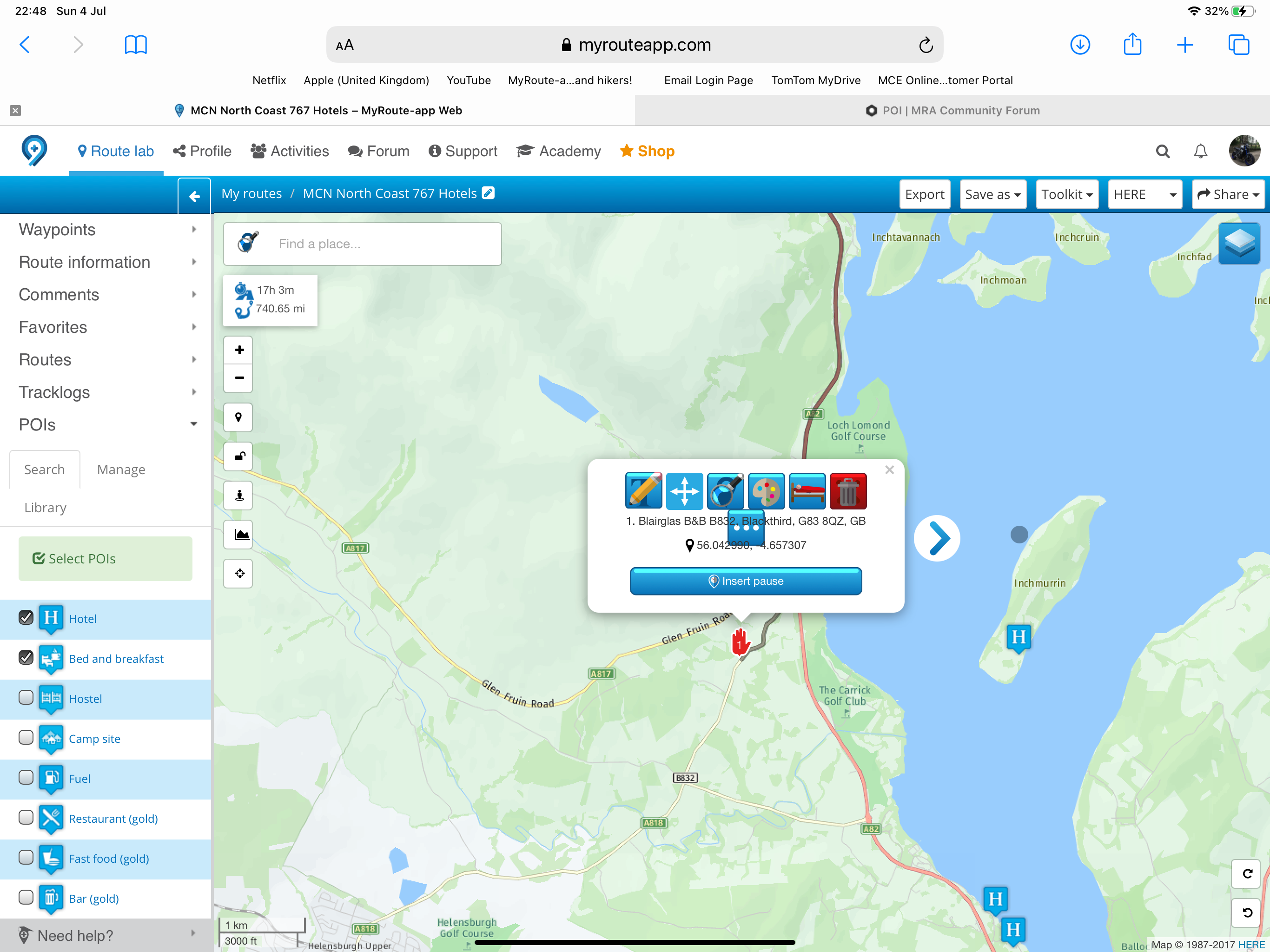Click the map pin marker tool
The height and width of the screenshot is (952, 1270).
click(x=238, y=417)
